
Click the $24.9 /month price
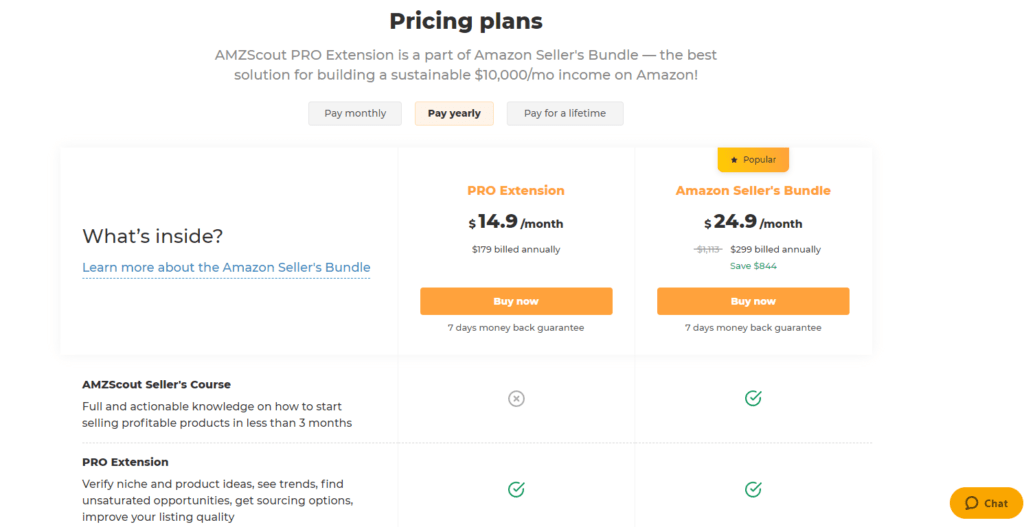coord(753,223)
